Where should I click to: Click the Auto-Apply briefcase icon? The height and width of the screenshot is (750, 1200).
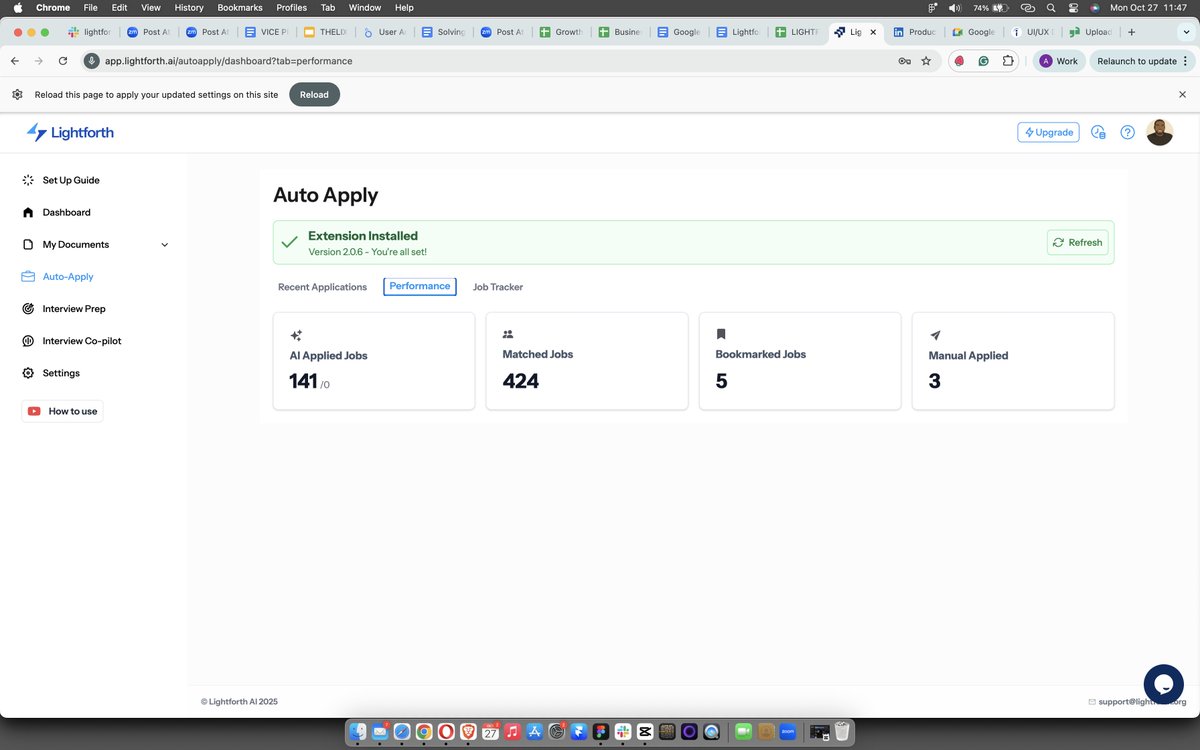point(28,276)
